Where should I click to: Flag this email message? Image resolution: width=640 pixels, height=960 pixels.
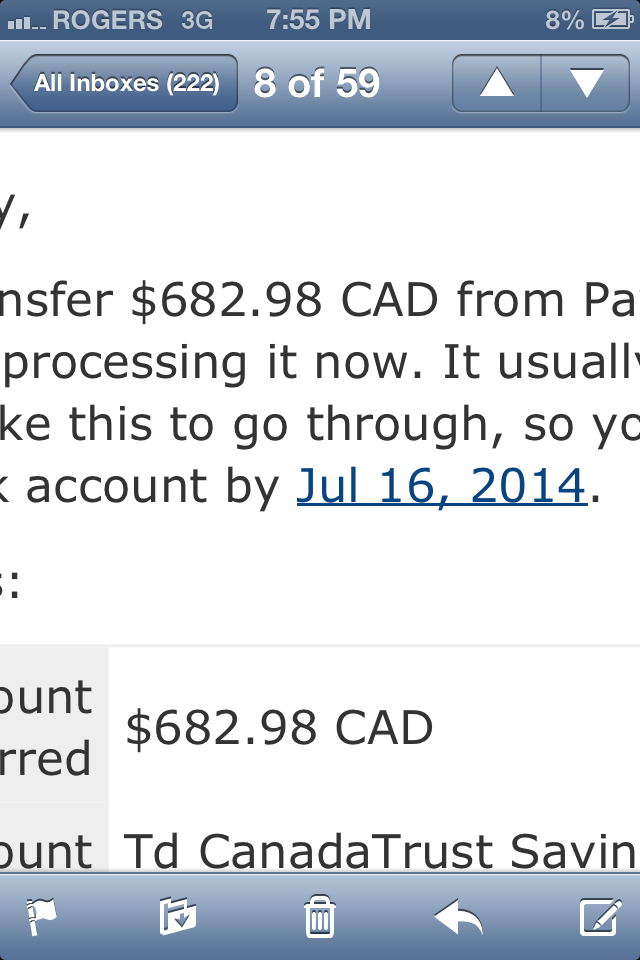[42, 917]
